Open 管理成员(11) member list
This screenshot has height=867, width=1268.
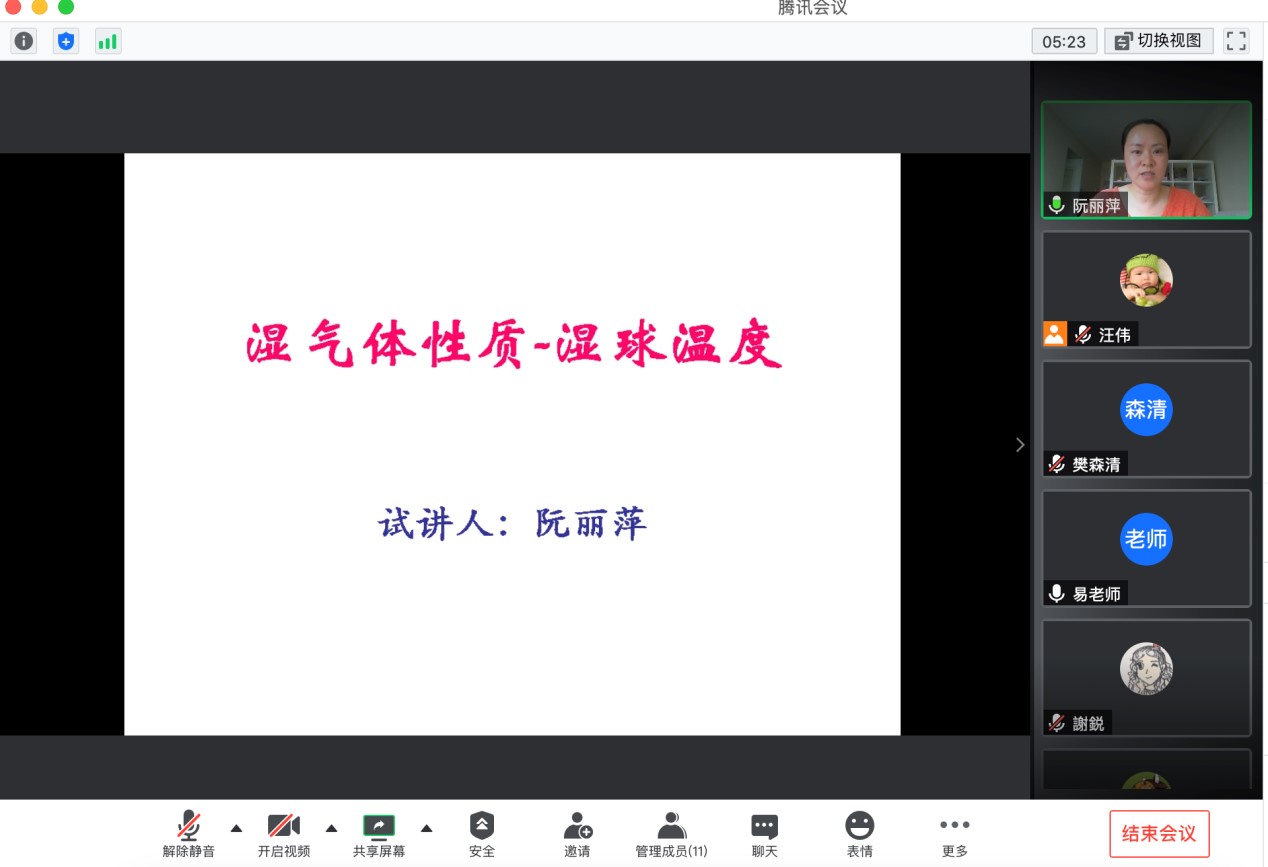tap(671, 833)
